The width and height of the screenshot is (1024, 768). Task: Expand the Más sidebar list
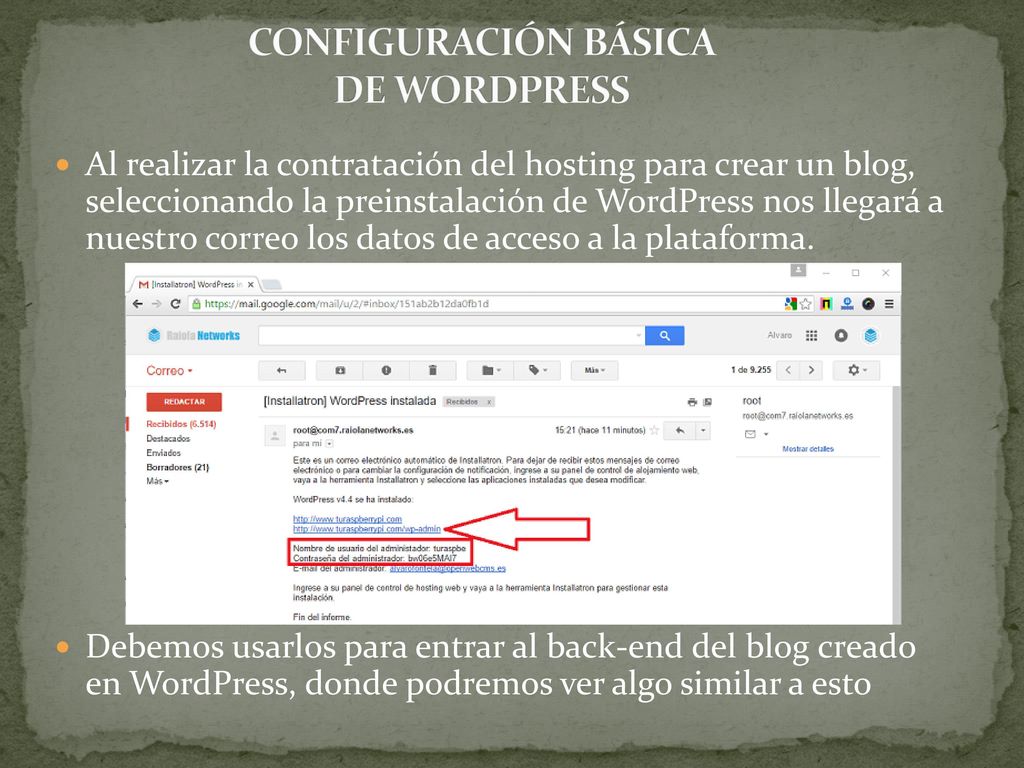[x=157, y=481]
